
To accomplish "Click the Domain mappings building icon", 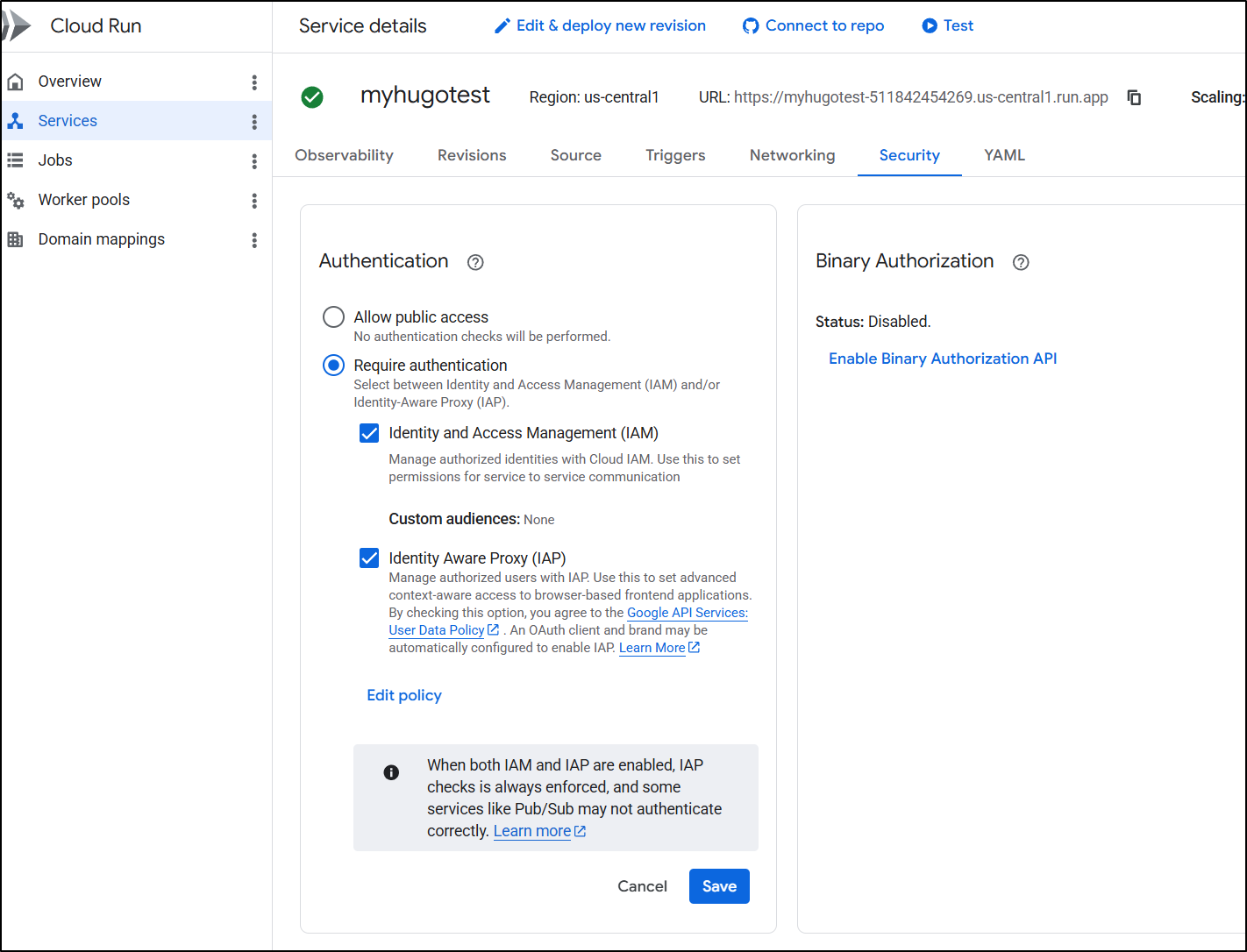I will (x=16, y=239).
